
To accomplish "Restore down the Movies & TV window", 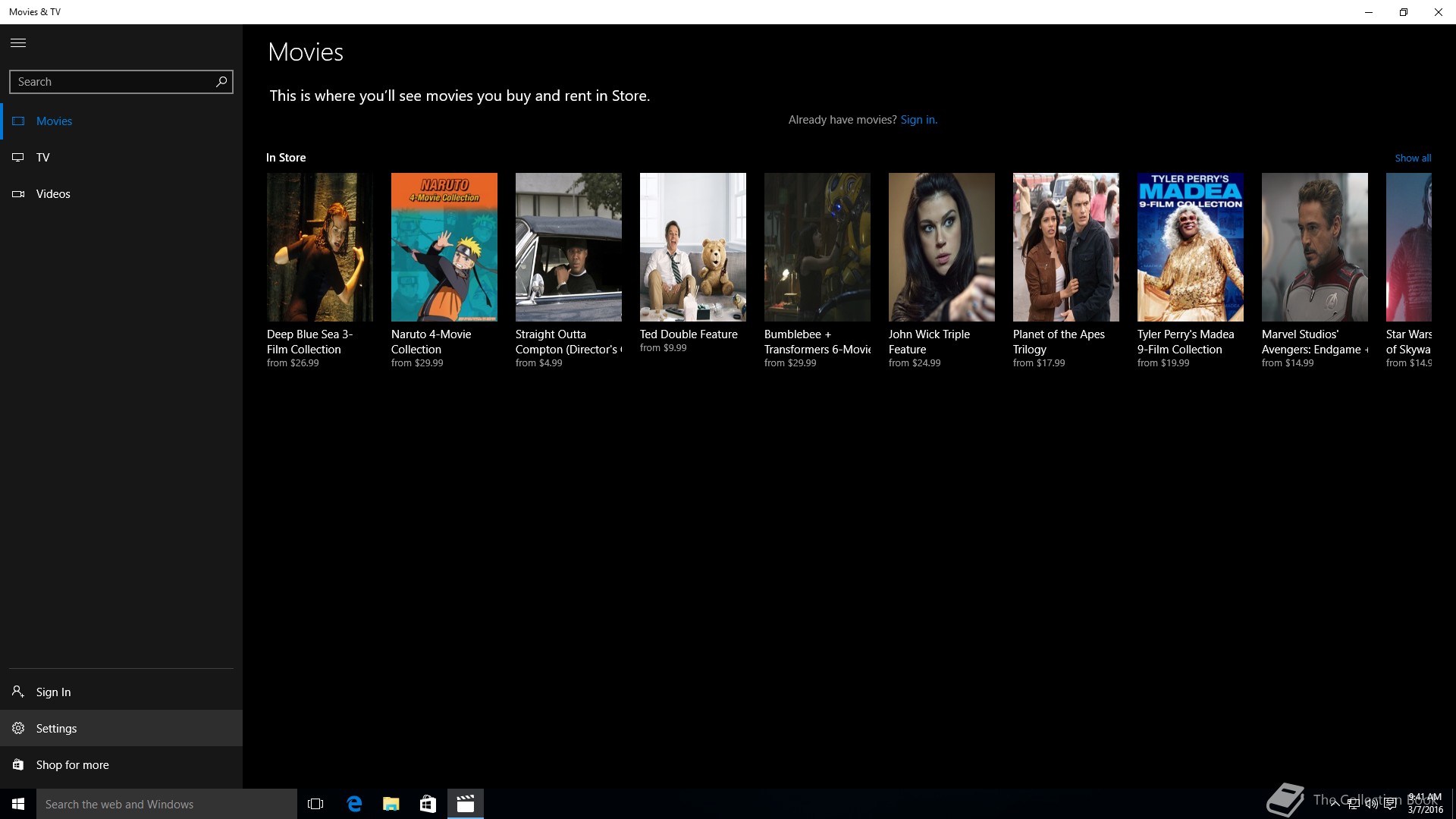I will tap(1404, 12).
